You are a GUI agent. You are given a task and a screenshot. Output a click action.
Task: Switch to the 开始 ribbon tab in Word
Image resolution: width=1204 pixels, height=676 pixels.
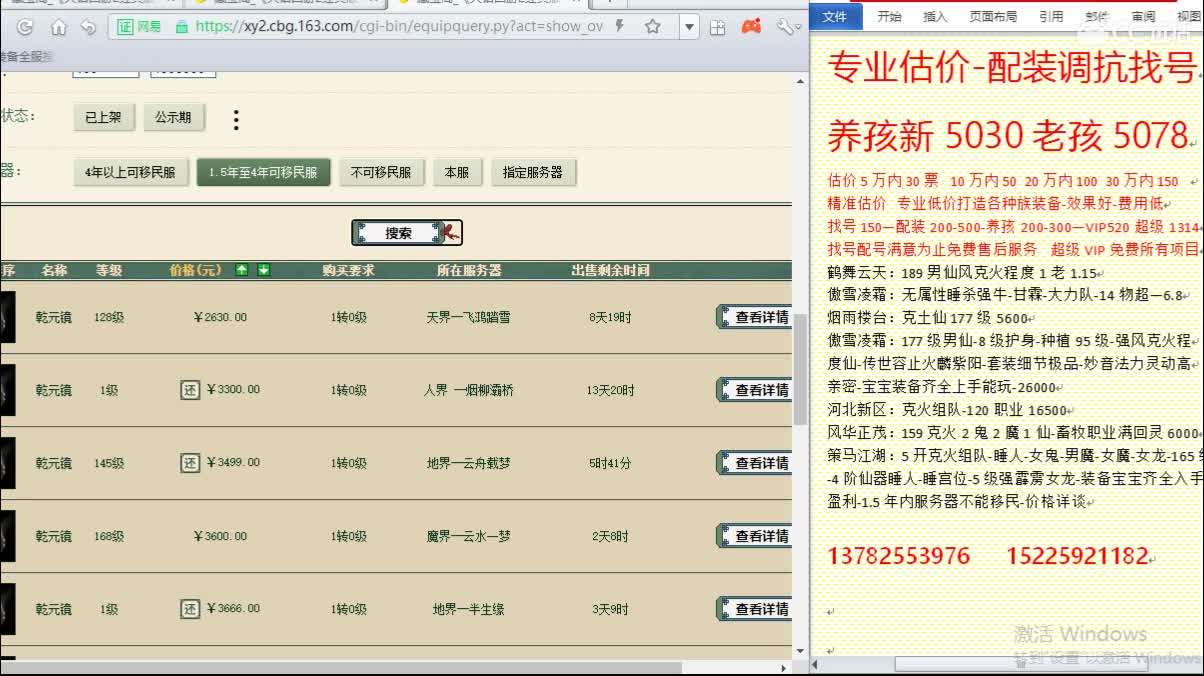889,16
